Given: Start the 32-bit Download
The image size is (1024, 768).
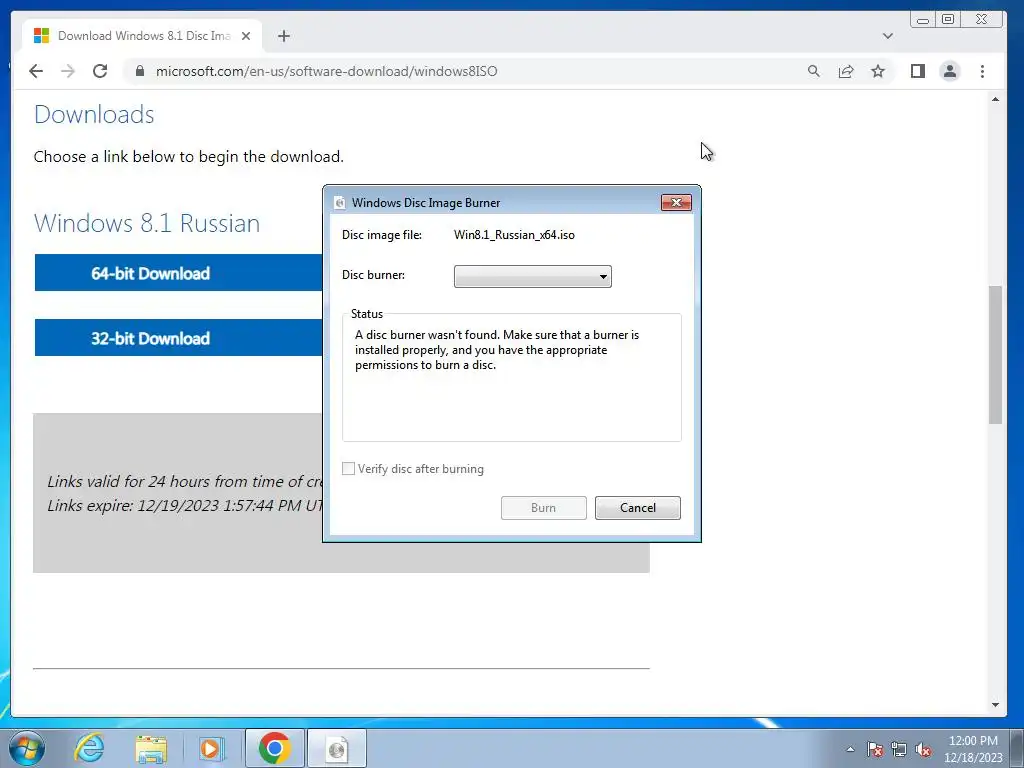Looking at the screenshot, I should point(178,338).
